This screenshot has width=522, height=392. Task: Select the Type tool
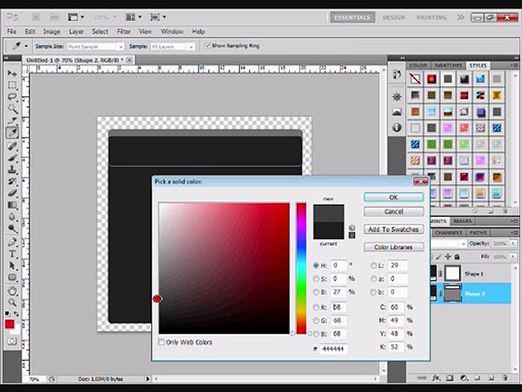(12, 254)
